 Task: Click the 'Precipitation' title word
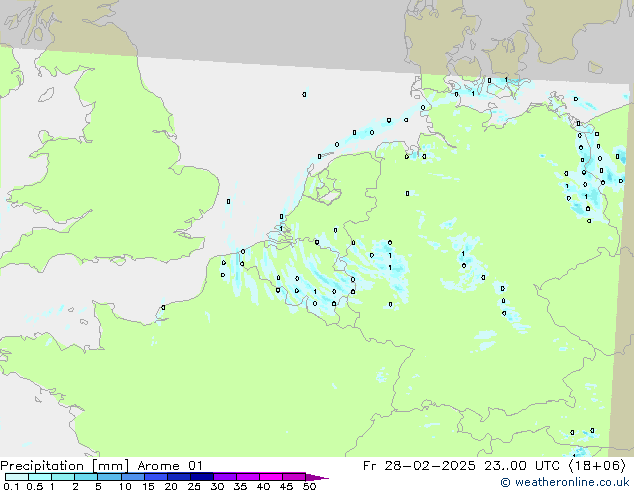(x=42, y=466)
